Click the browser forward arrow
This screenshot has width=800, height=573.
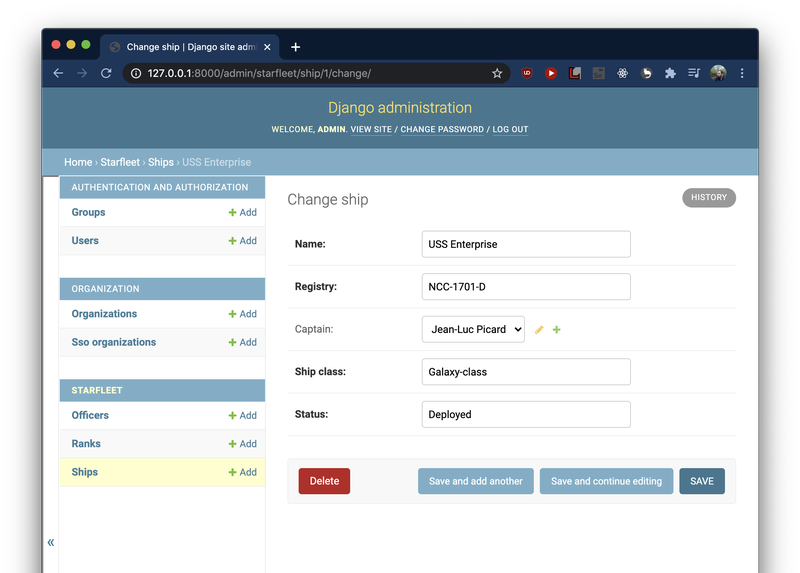[x=82, y=73]
